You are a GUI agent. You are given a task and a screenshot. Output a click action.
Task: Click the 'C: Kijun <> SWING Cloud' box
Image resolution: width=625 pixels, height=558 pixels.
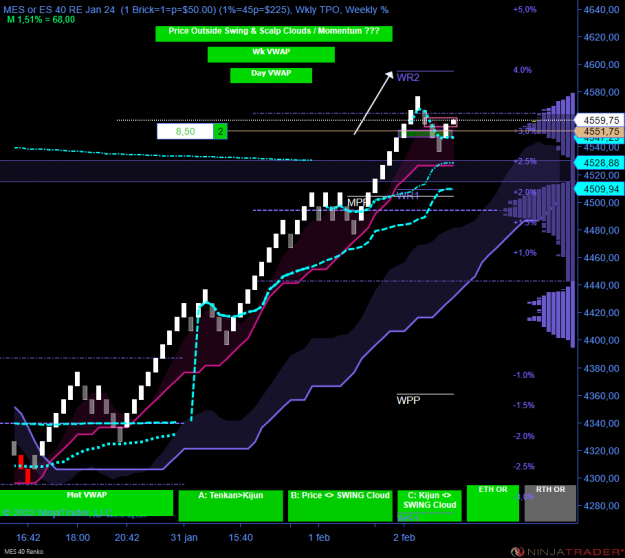[429, 505]
